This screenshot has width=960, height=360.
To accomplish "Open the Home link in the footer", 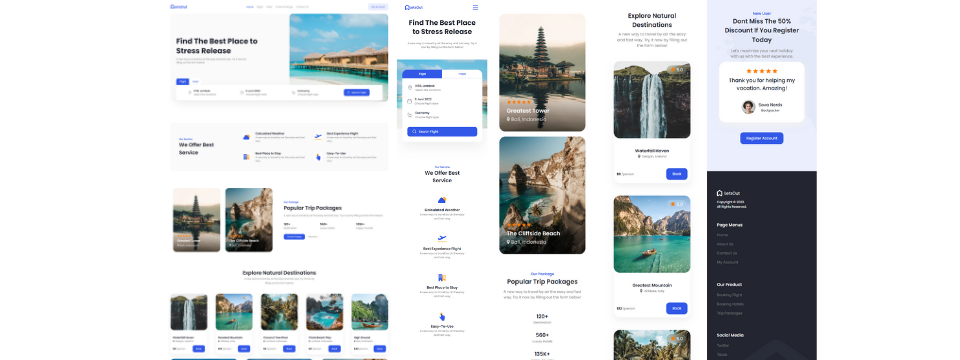I will (x=722, y=235).
